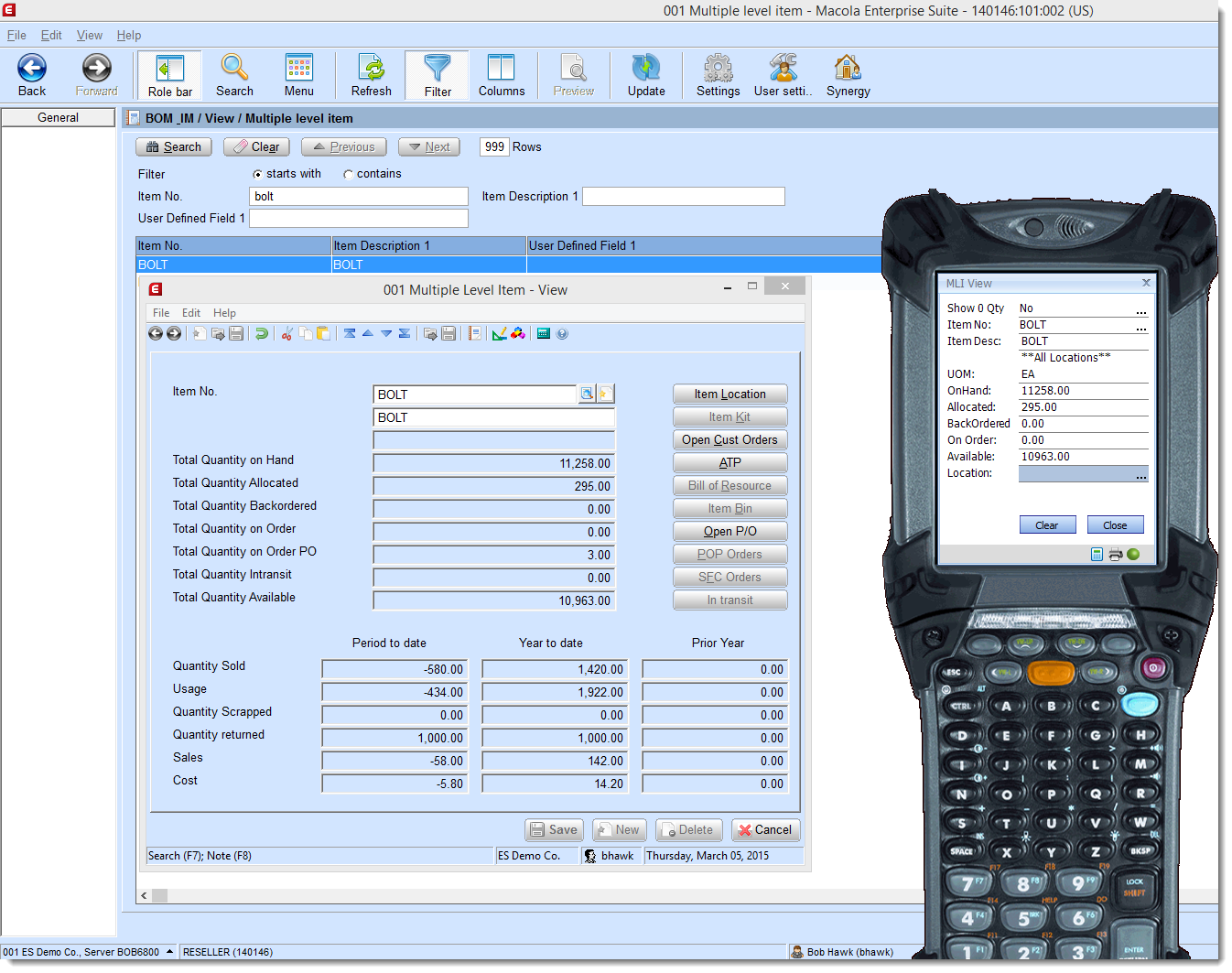This screenshot has width=1232, height=973.
Task: Click the left arrow of the horizontal scrollbar
Action: pos(145,896)
